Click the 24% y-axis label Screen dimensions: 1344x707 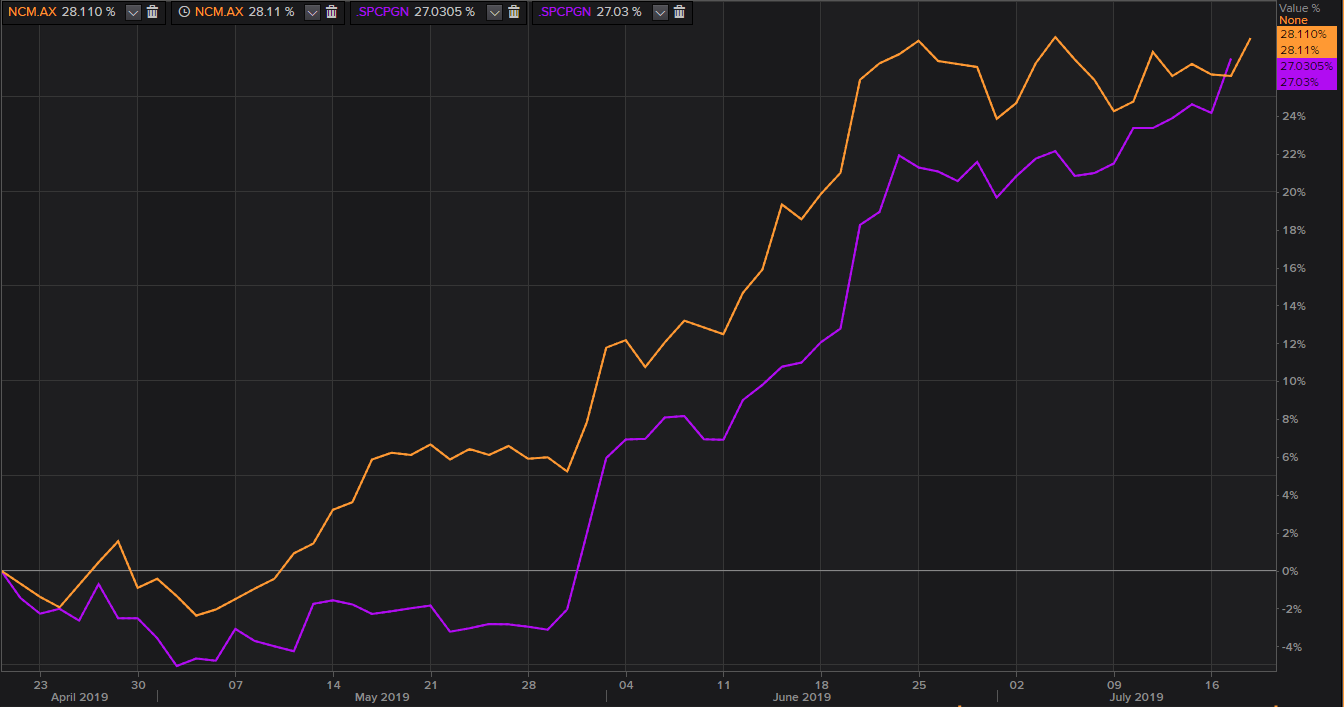[1293, 116]
